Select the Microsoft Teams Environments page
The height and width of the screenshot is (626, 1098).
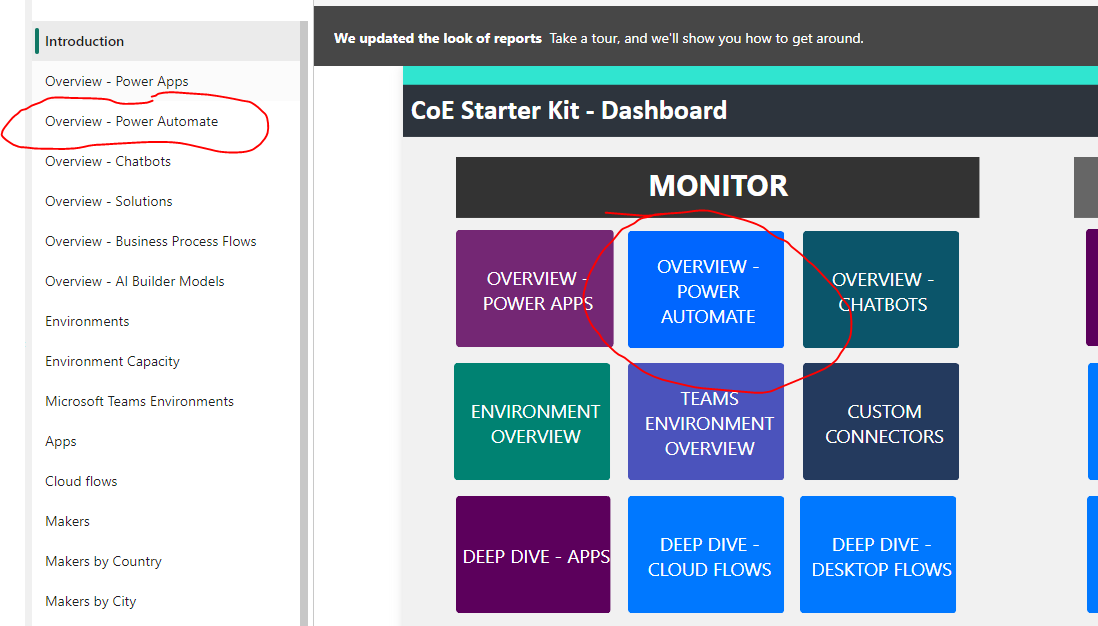pyautogui.click(x=139, y=401)
